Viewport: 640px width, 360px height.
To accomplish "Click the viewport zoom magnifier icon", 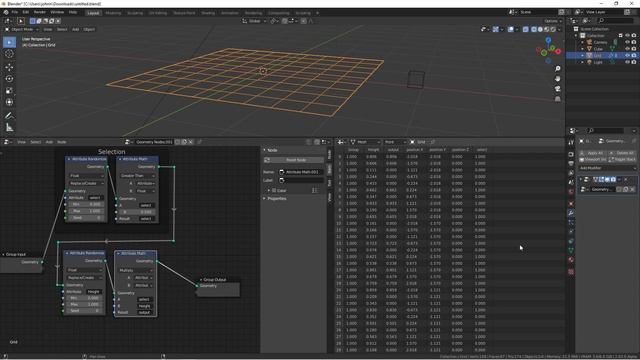I will (x=558, y=69).
